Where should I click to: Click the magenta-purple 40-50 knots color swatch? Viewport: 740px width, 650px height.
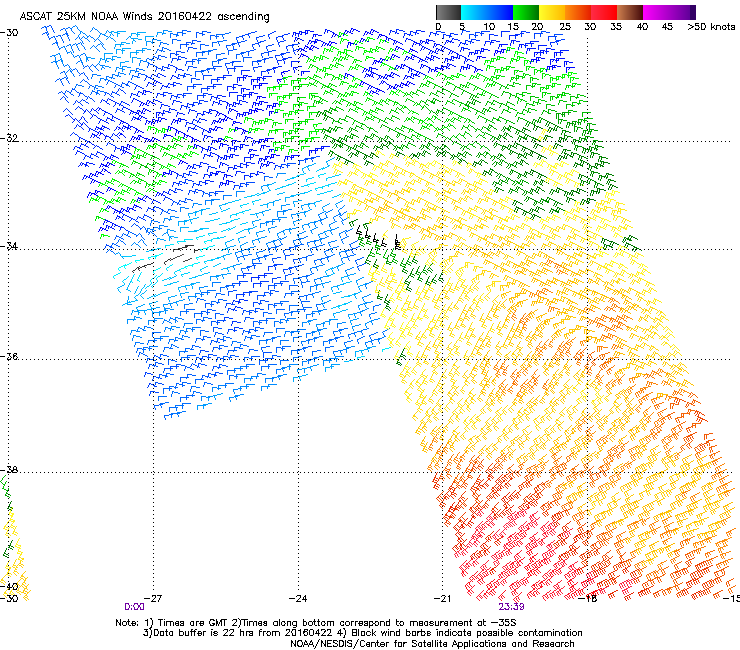669,12
